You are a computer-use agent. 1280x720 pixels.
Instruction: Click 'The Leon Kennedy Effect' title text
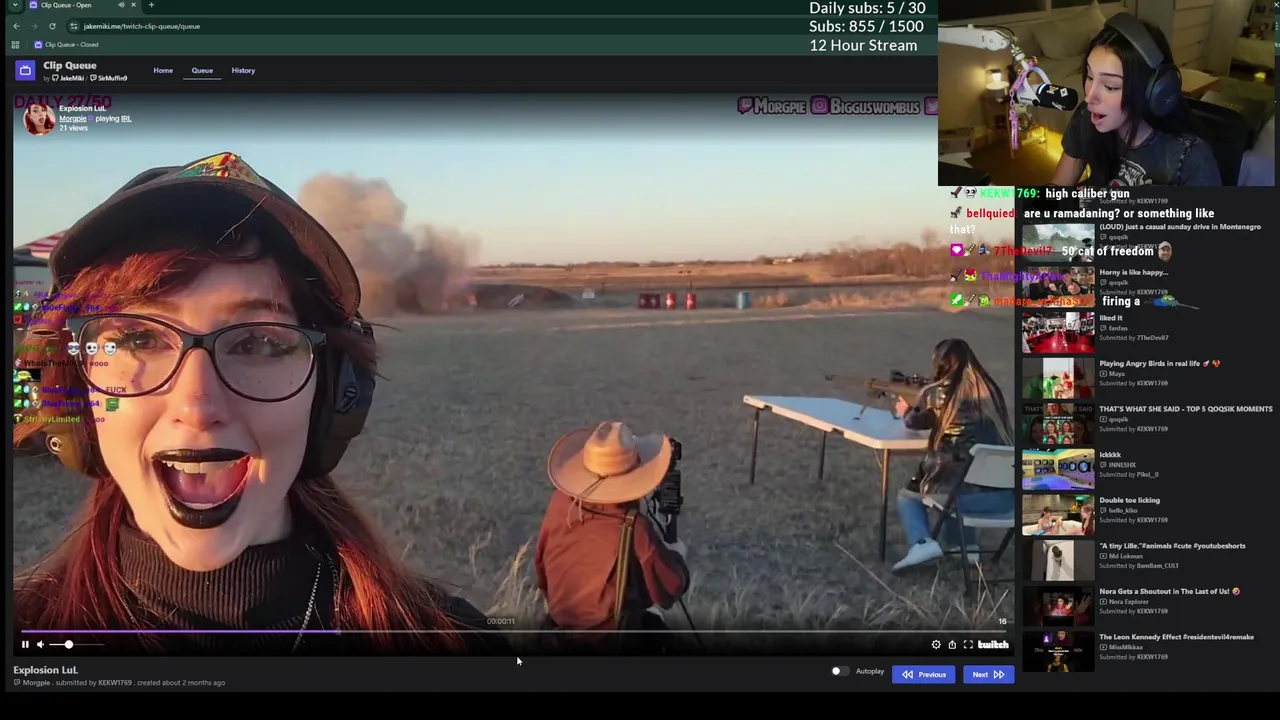pyautogui.click(x=1176, y=637)
